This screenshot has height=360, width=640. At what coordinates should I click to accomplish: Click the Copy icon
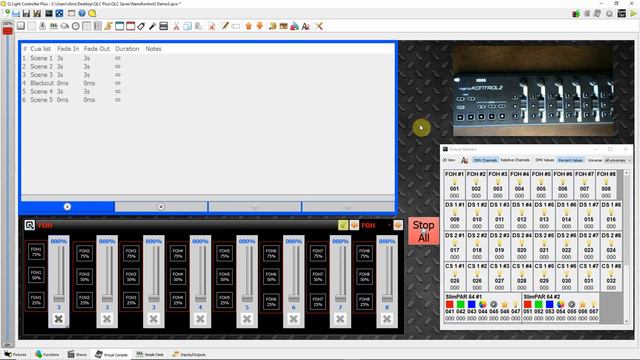[187, 26]
